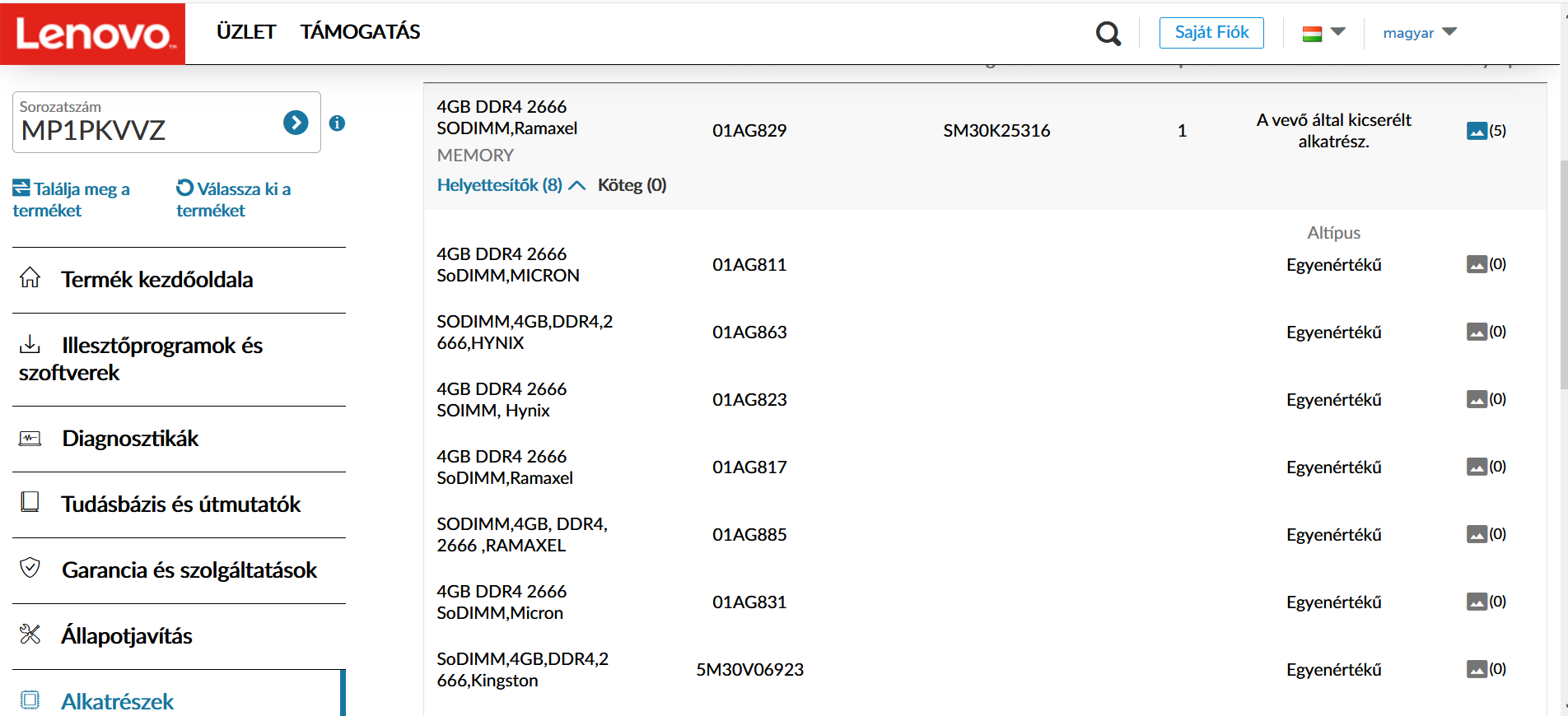Click the Saját Fiók button
Viewport: 1568px width, 716px height.
pos(1211,33)
